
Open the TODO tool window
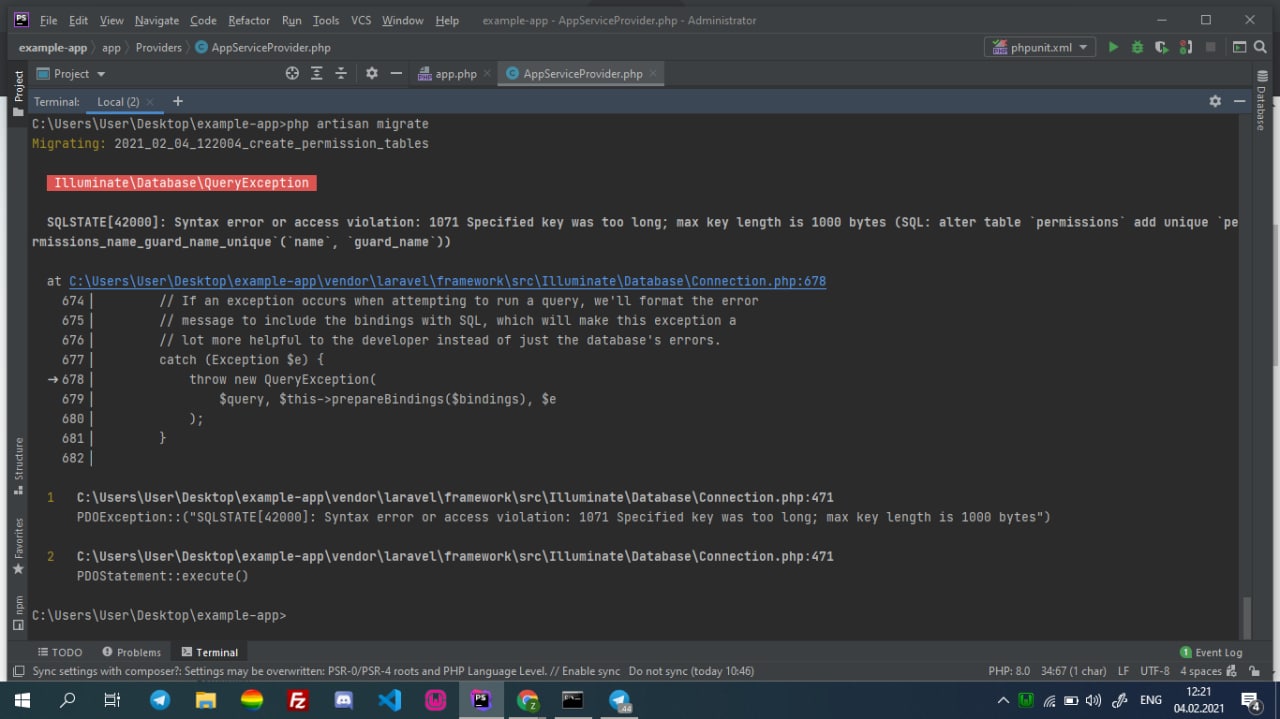[60, 652]
